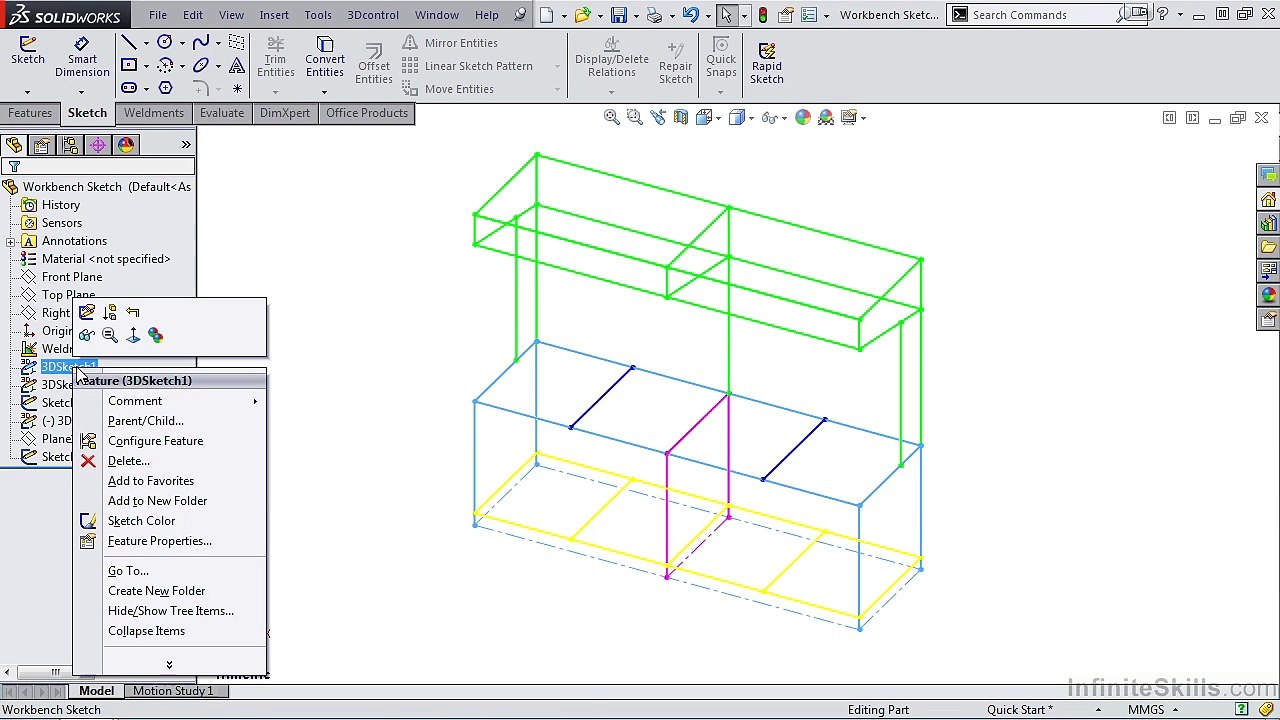Click Zoom to Area in view toolbar
1280x720 pixels.
click(634, 117)
